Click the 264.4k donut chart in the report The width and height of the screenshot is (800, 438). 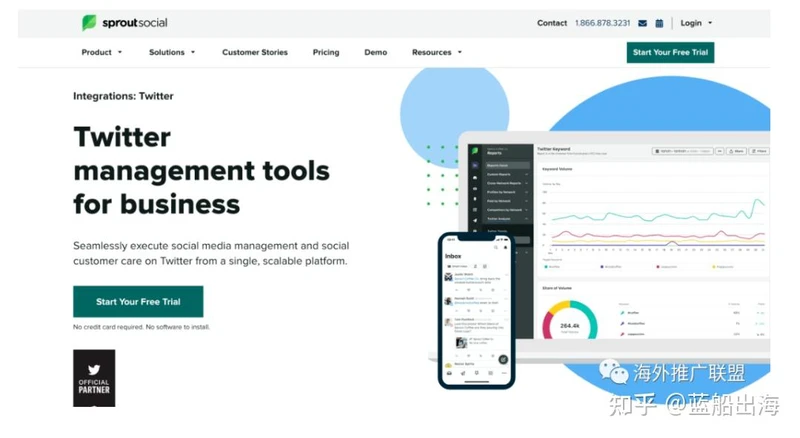coord(569,322)
